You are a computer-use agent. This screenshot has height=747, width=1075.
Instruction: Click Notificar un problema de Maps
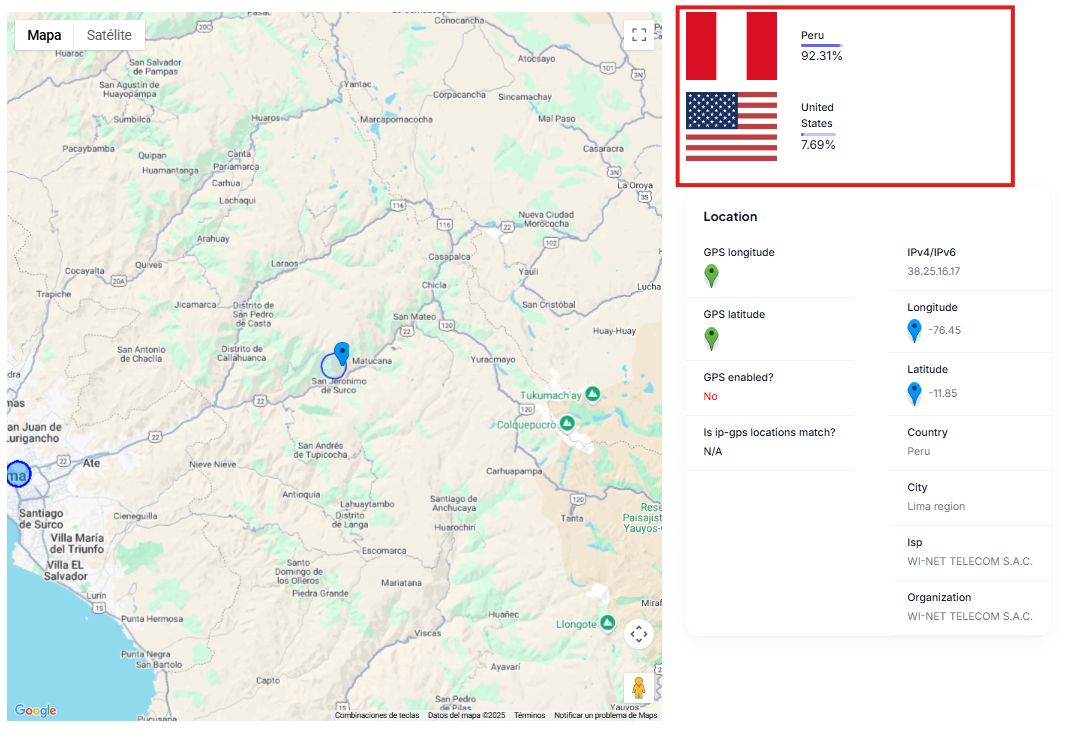[x=605, y=715]
